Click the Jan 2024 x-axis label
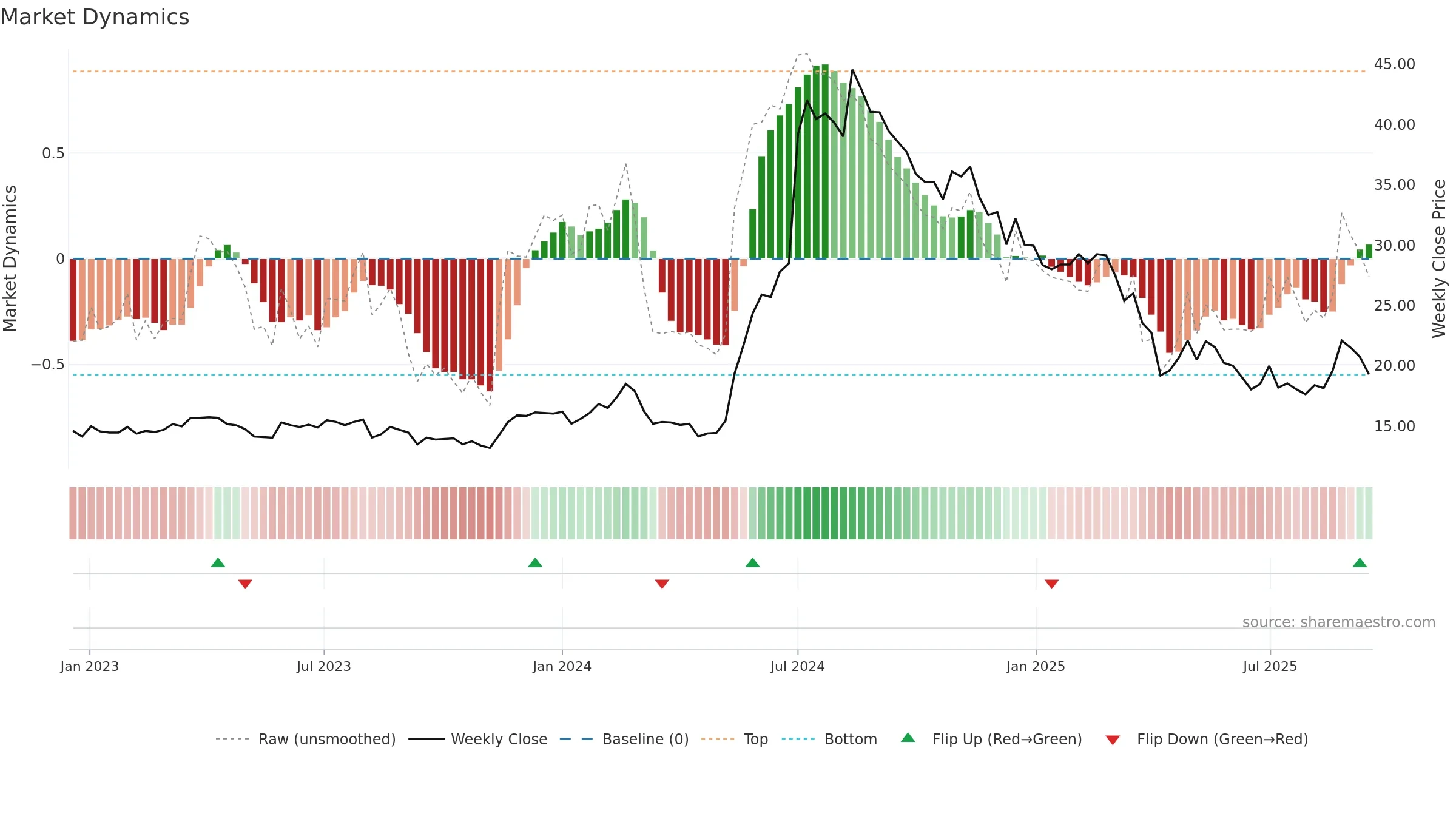1456x819 pixels. 562,666
